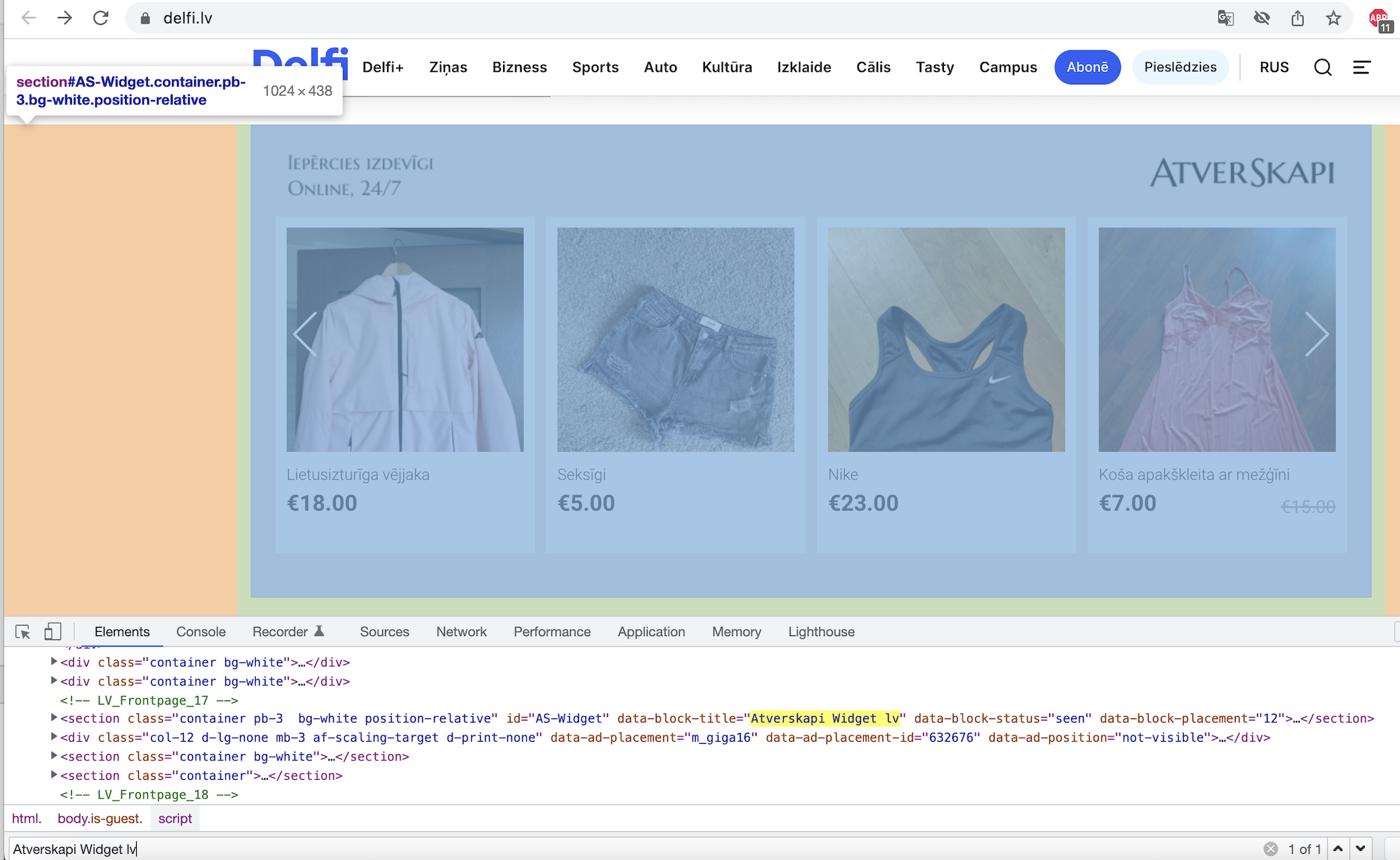Click the lock icon in address bar

tap(145, 19)
